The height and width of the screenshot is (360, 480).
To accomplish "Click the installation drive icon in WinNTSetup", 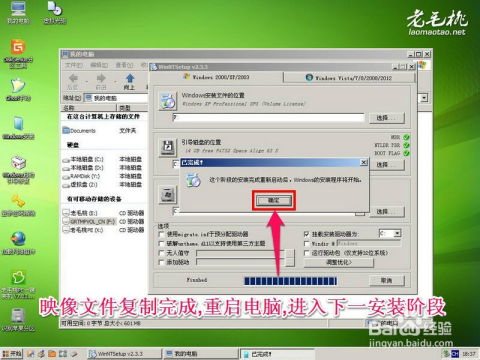I will tap(167, 194).
